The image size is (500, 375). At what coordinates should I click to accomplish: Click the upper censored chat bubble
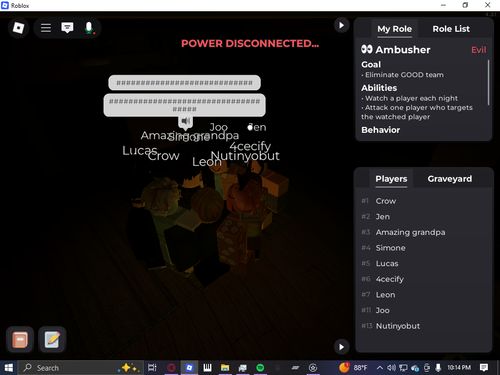point(184,83)
